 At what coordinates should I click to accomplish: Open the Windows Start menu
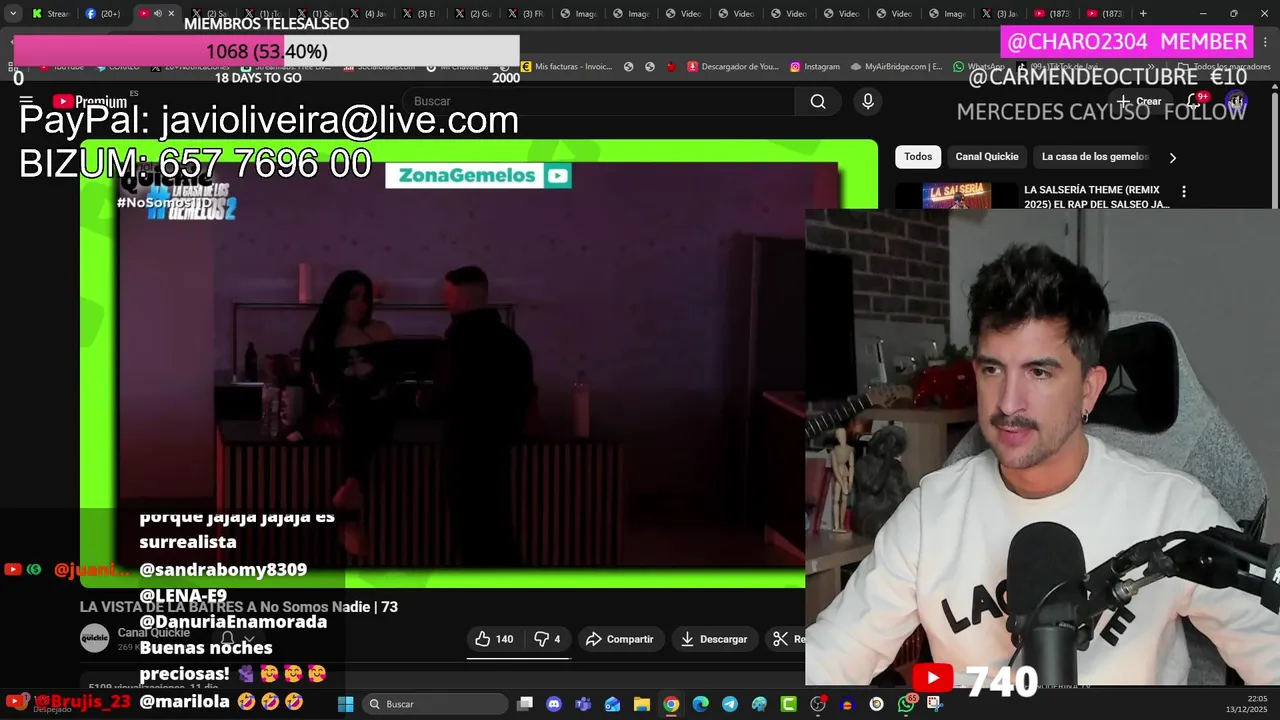[x=345, y=704]
